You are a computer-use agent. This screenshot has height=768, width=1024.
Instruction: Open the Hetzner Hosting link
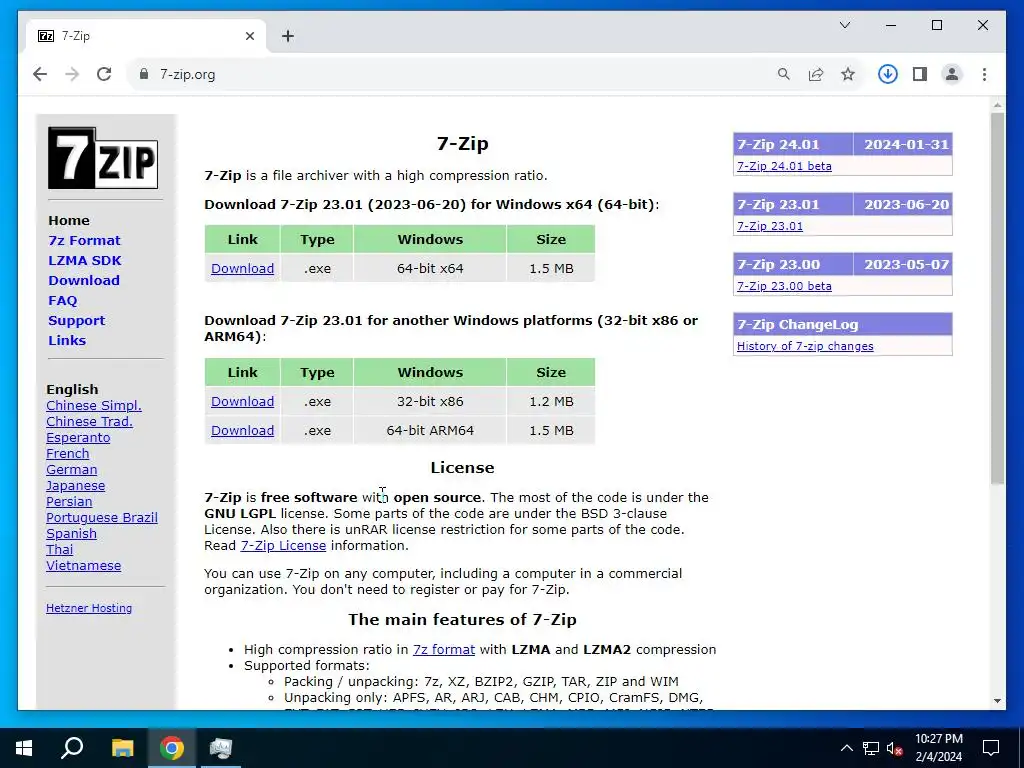click(89, 608)
